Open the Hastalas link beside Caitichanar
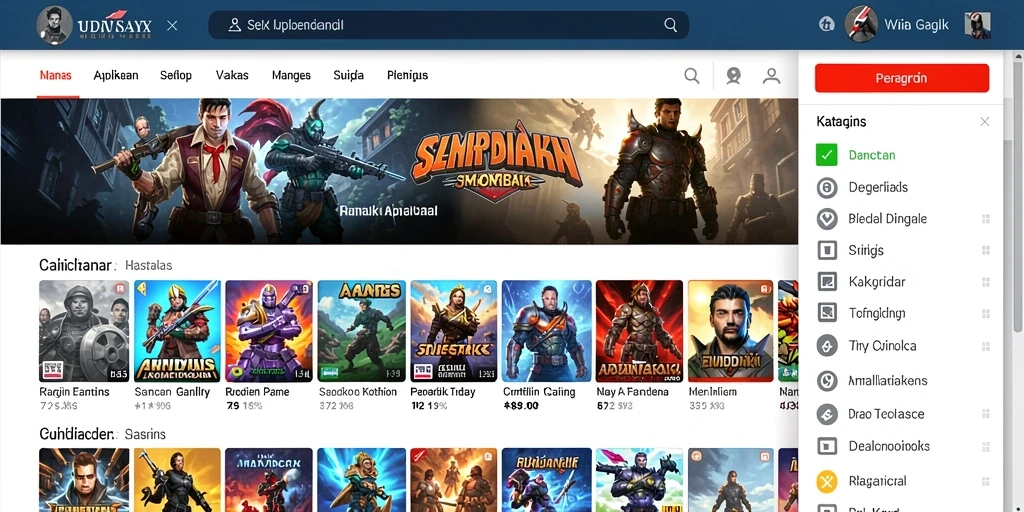The width and height of the screenshot is (1024, 512). coord(148,266)
